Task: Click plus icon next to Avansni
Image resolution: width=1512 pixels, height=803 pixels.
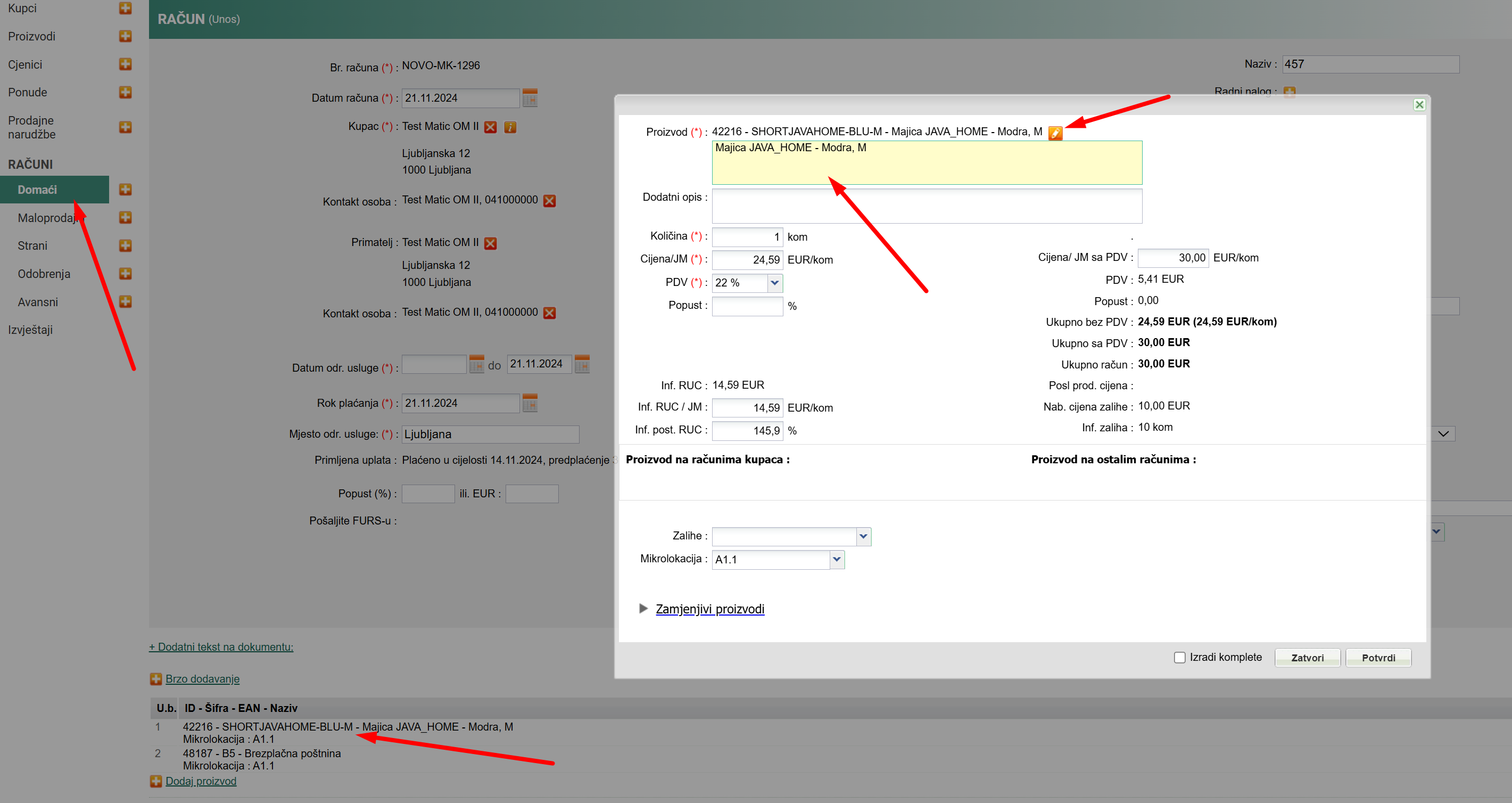Action: [x=125, y=302]
